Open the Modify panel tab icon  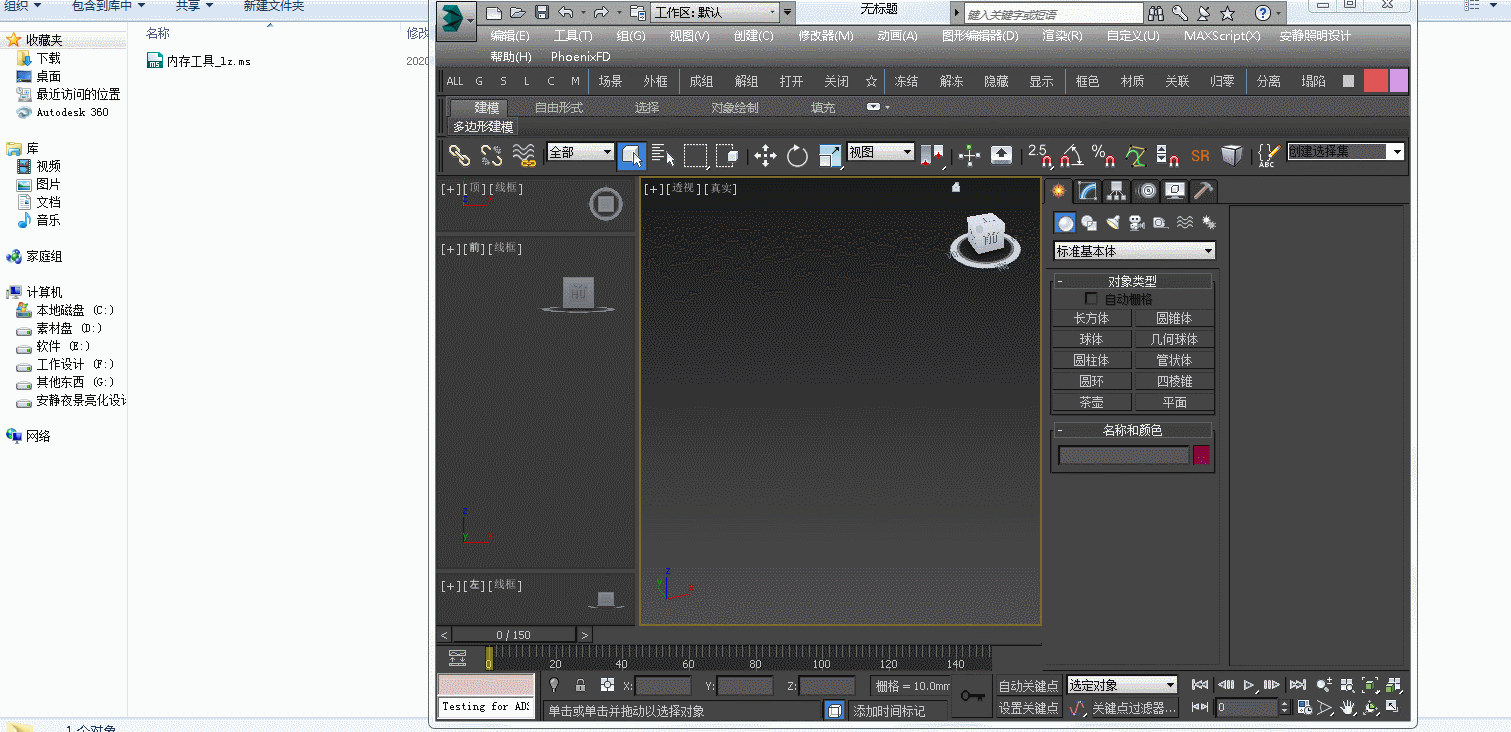pos(1087,191)
